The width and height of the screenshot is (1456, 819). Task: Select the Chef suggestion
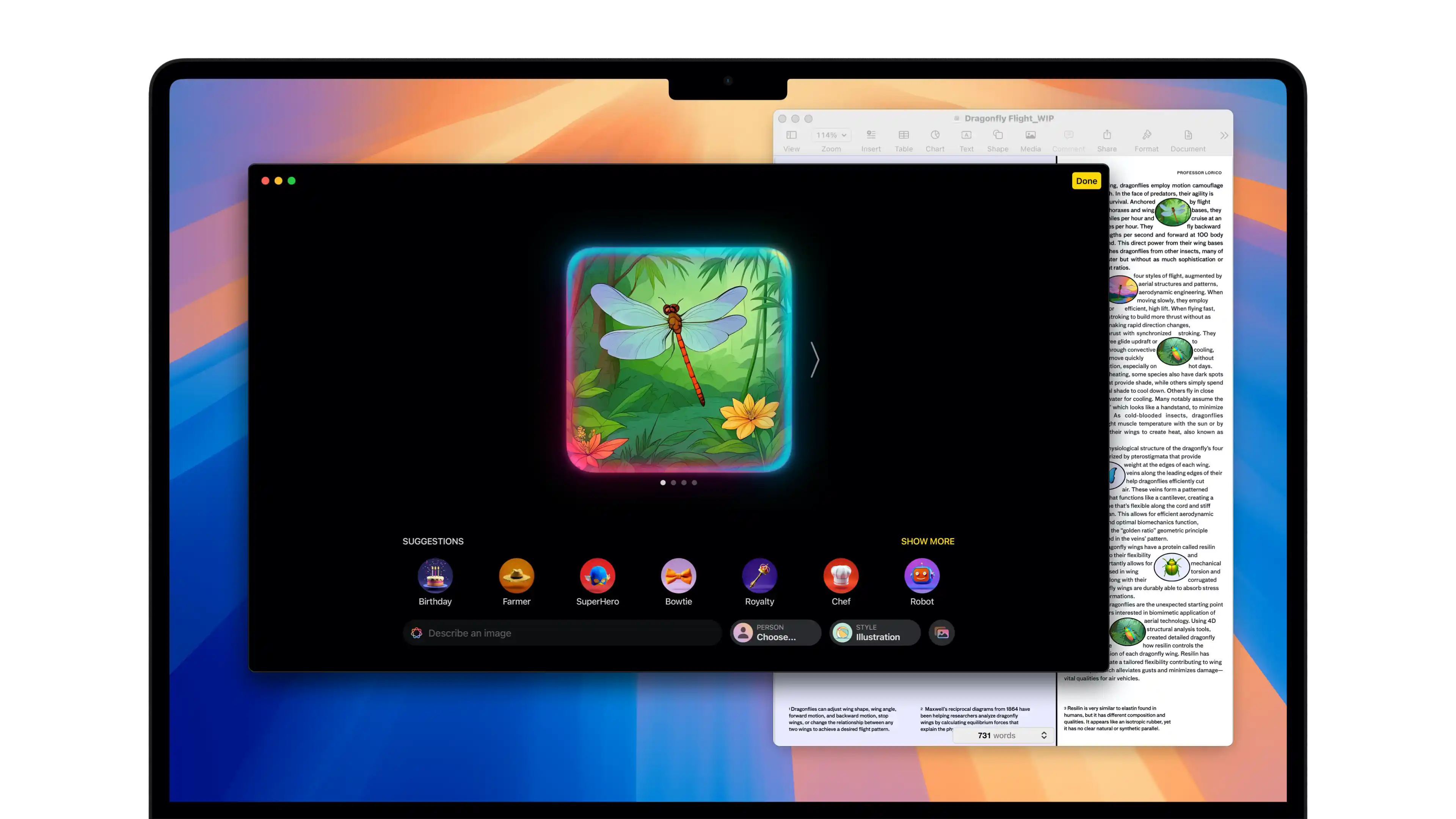pos(841,576)
